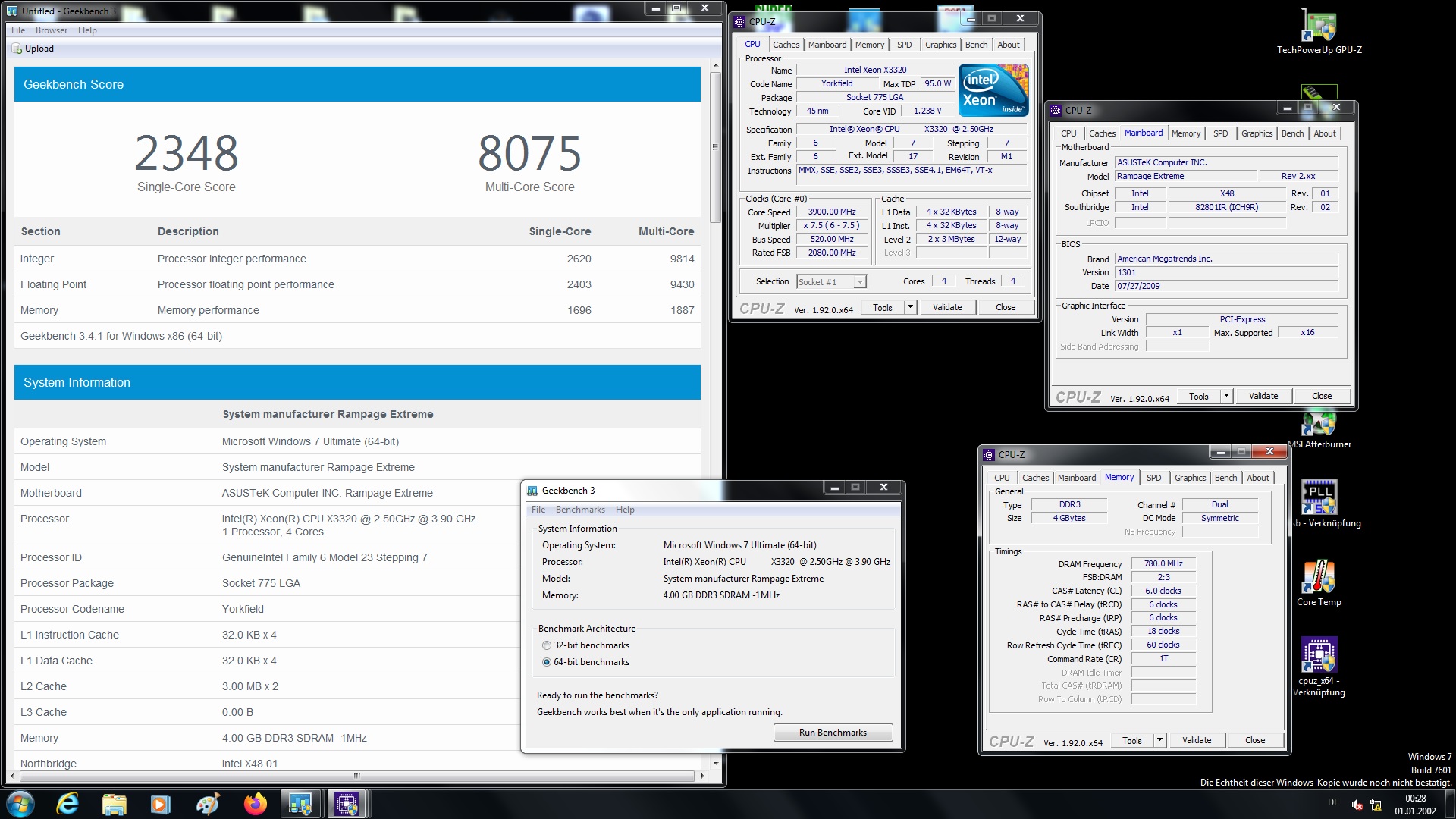The width and height of the screenshot is (1456, 819).
Task: Click Tools button in CPU-Z CPU window
Action: [x=882, y=307]
